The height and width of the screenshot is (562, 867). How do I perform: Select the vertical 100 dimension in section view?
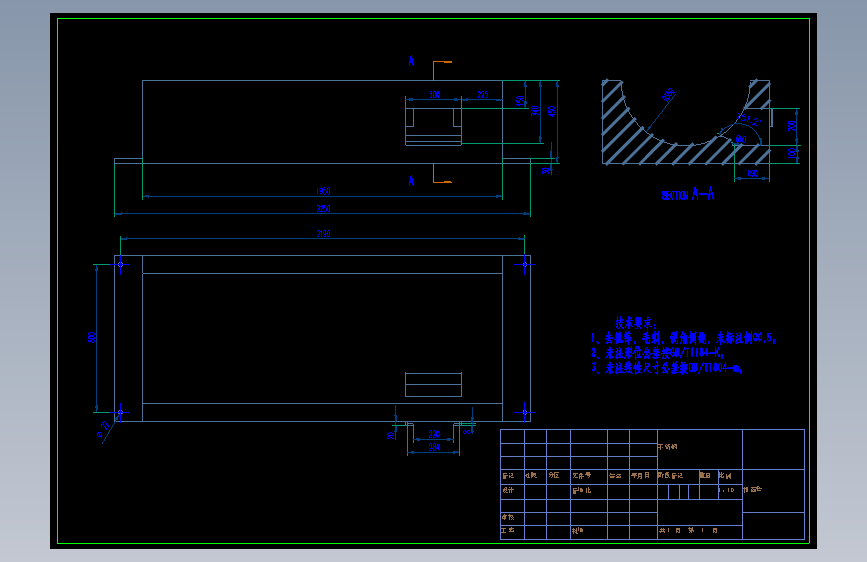[x=792, y=153]
